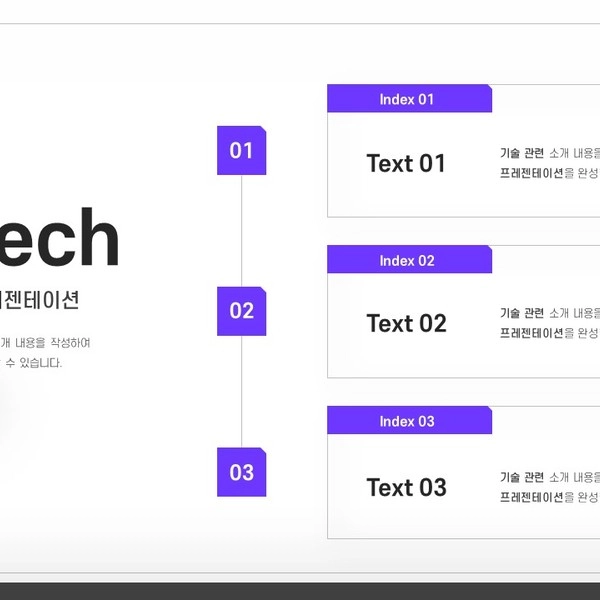Select the 프레젠테이션 line beside Text 01
This screenshot has height=600, width=600.
tap(549, 173)
